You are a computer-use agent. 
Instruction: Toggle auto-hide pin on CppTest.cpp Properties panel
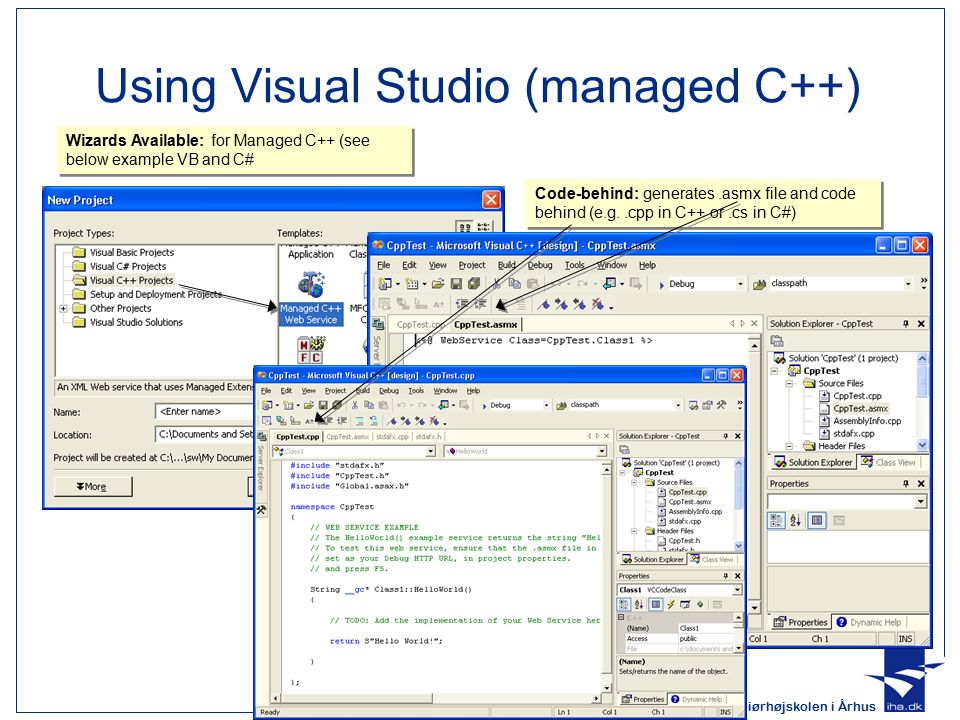tap(726, 576)
